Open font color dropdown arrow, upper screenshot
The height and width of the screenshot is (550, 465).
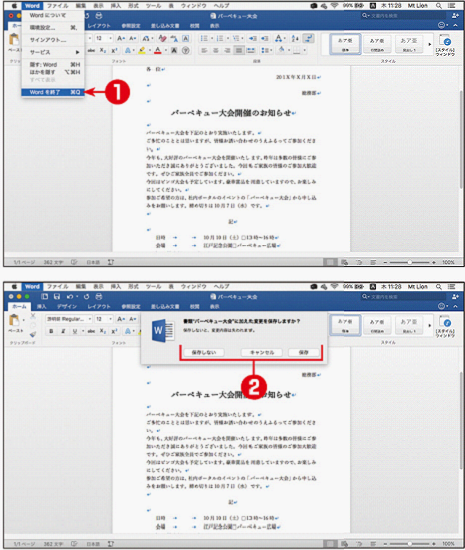click(166, 51)
